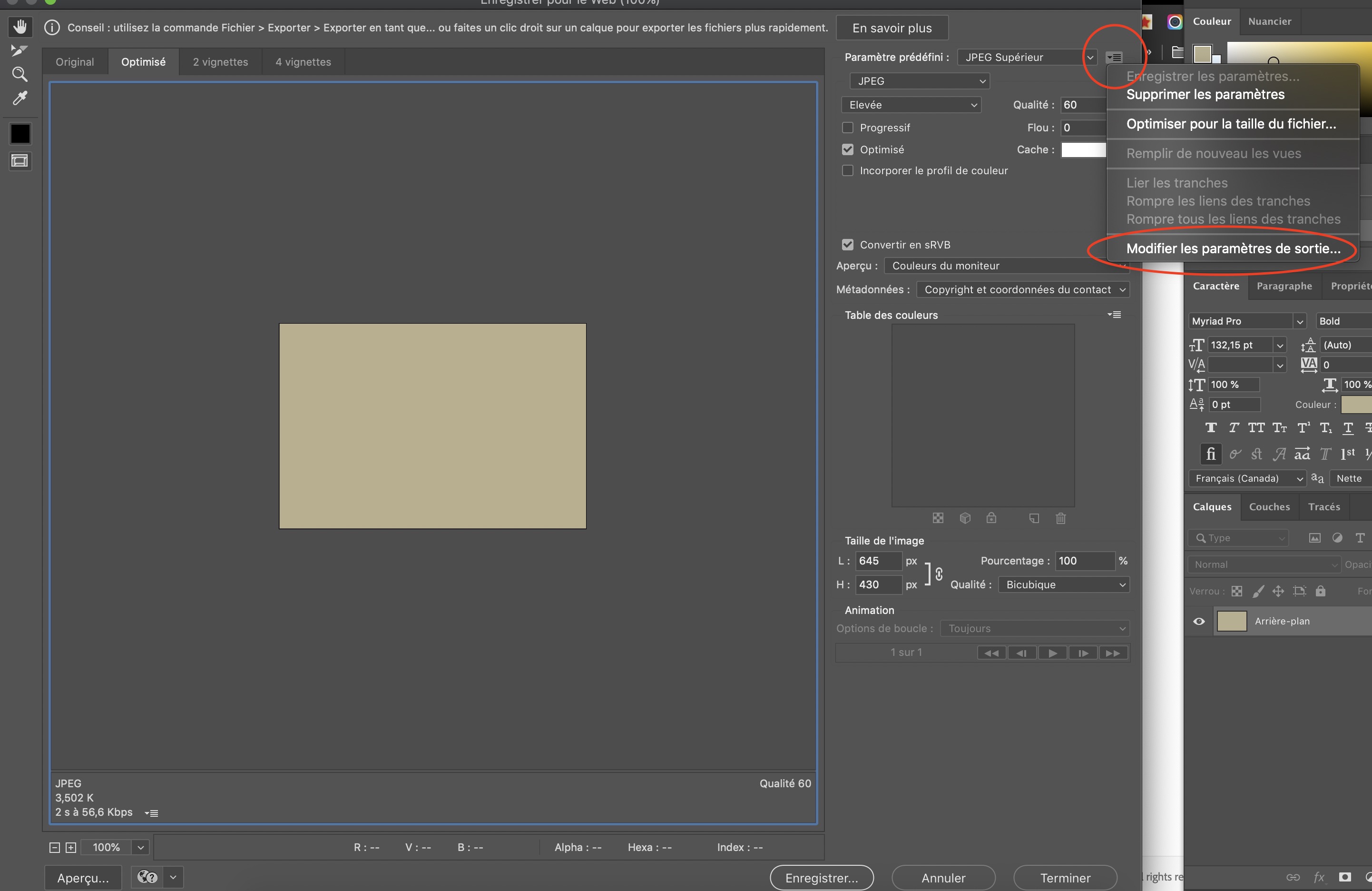Toggle faux bold in the Caractère panel
The width and height of the screenshot is (1372, 891).
pyautogui.click(x=1211, y=427)
